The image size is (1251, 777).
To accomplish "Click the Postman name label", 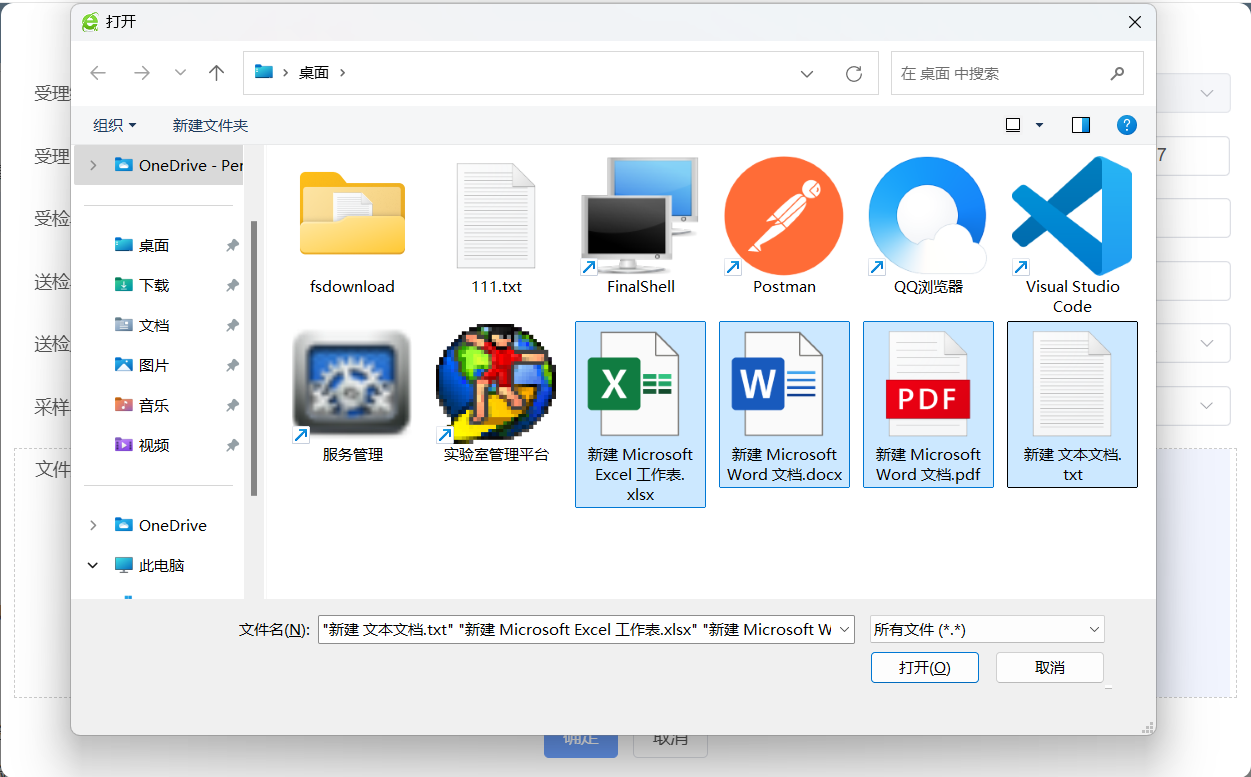I will pyautogui.click(x=784, y=286).
